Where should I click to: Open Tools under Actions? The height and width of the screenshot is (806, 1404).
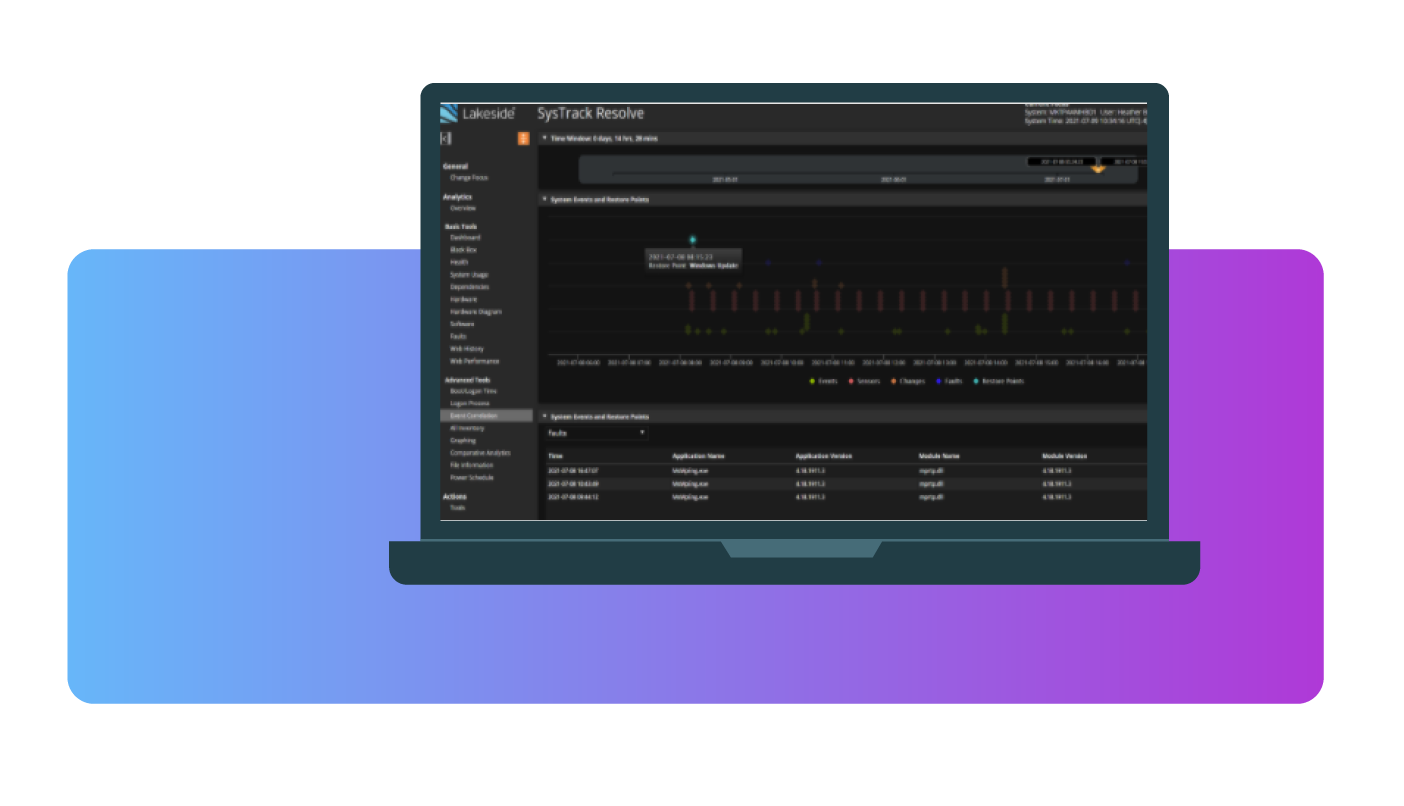pos(458,508)
